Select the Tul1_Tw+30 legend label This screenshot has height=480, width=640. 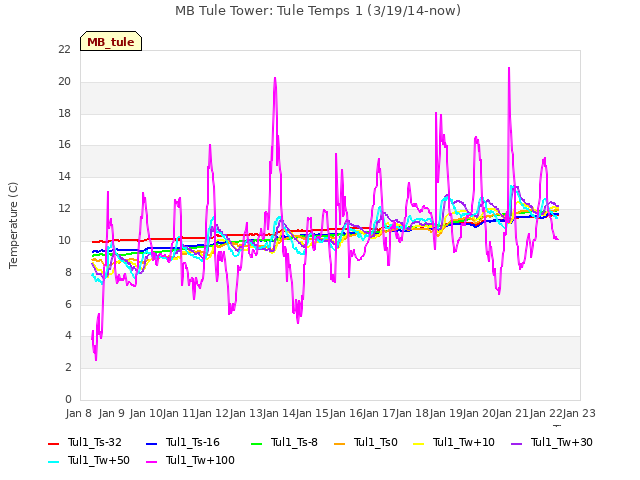pos(562,442)
